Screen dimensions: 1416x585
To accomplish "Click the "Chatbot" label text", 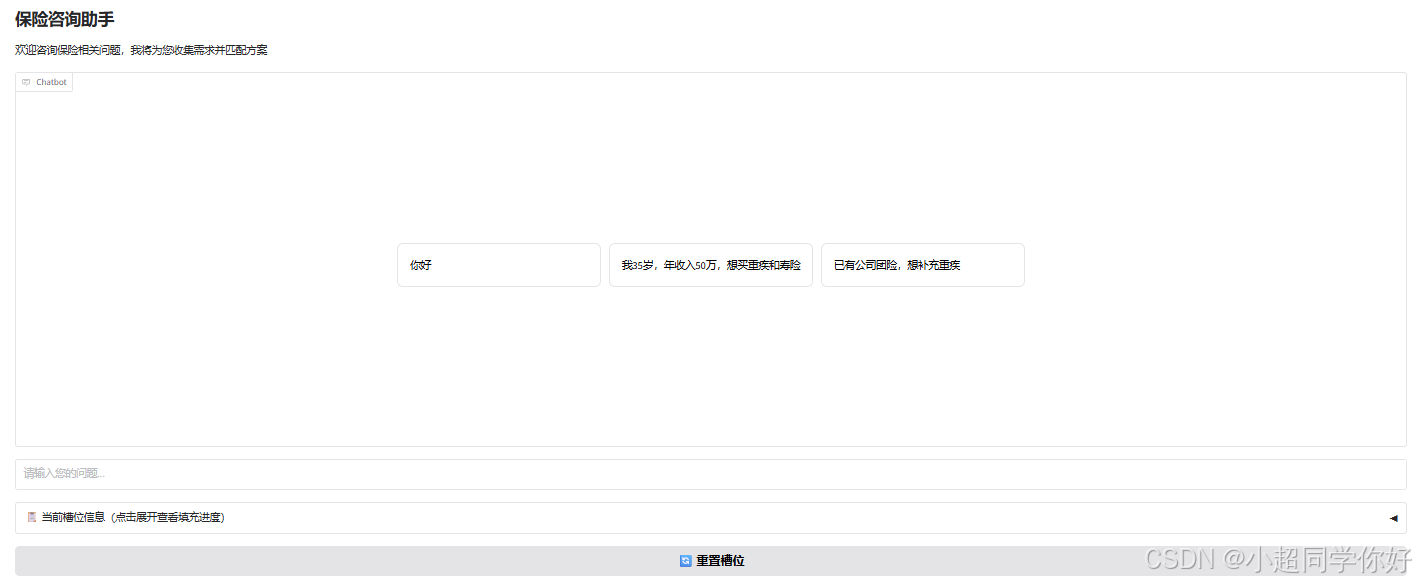I will 51,82.
